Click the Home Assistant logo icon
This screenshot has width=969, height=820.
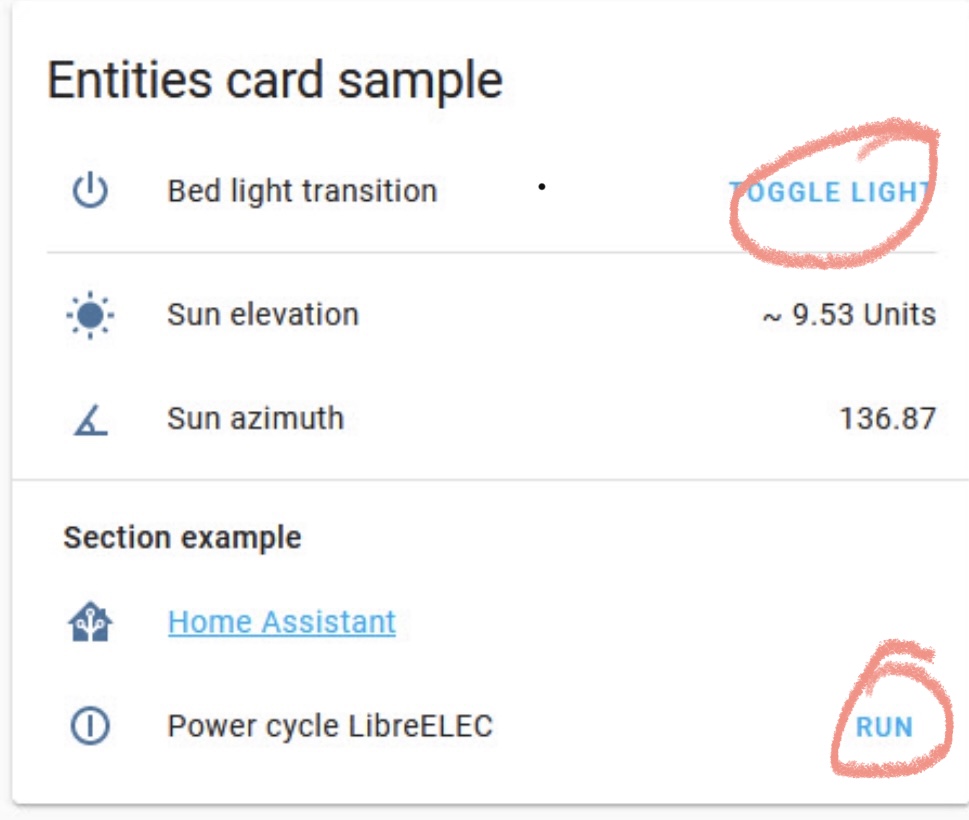click(92, 619)
